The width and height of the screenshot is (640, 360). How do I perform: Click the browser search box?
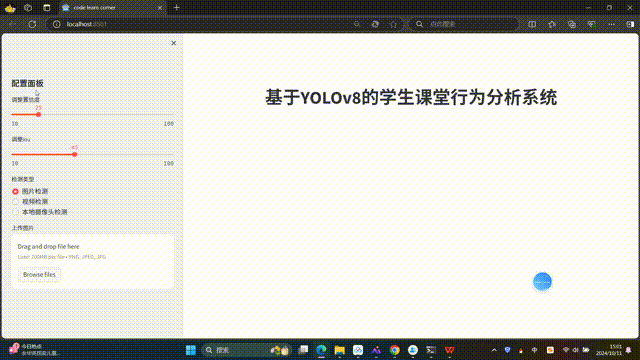pos(463,24)
